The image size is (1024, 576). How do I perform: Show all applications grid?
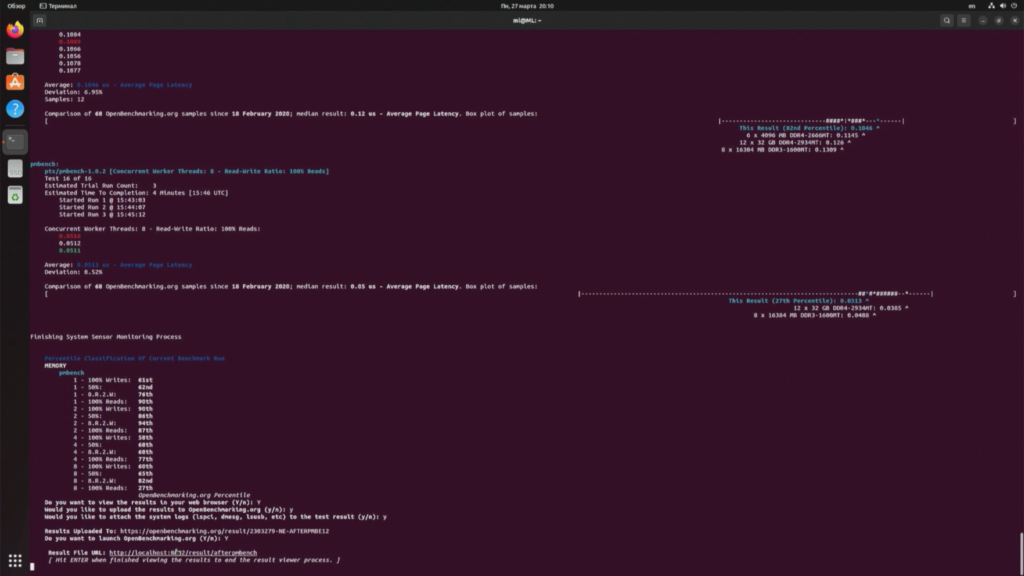[14, 561]
